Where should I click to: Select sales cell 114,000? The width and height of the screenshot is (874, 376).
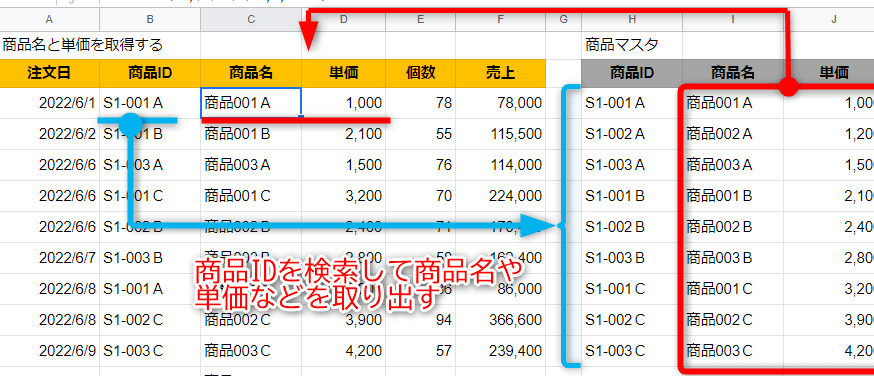pos(501,165)
